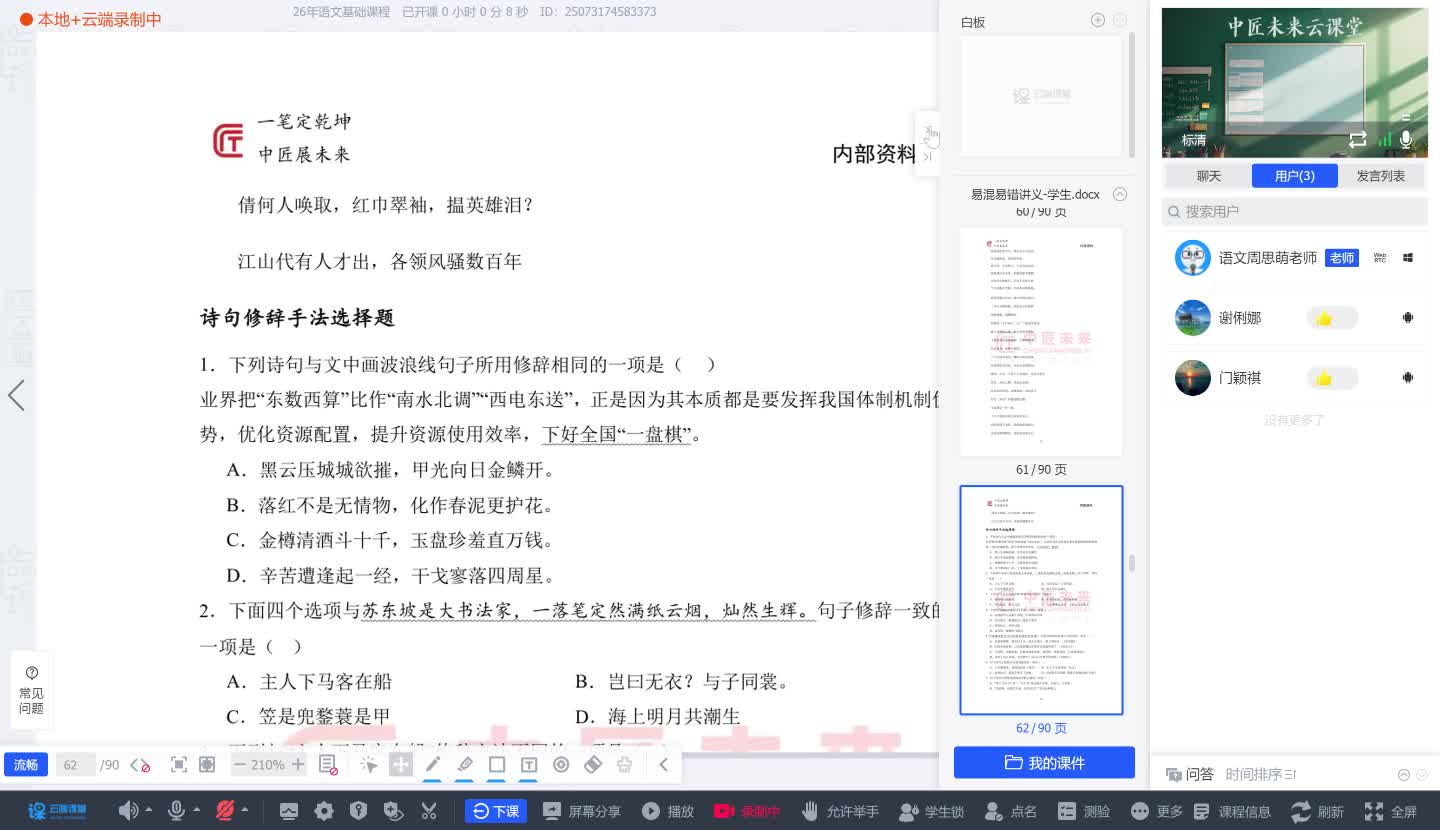Choose the rectangle drawing tool
Screen dimensions: 1440x830
point(497,764)
